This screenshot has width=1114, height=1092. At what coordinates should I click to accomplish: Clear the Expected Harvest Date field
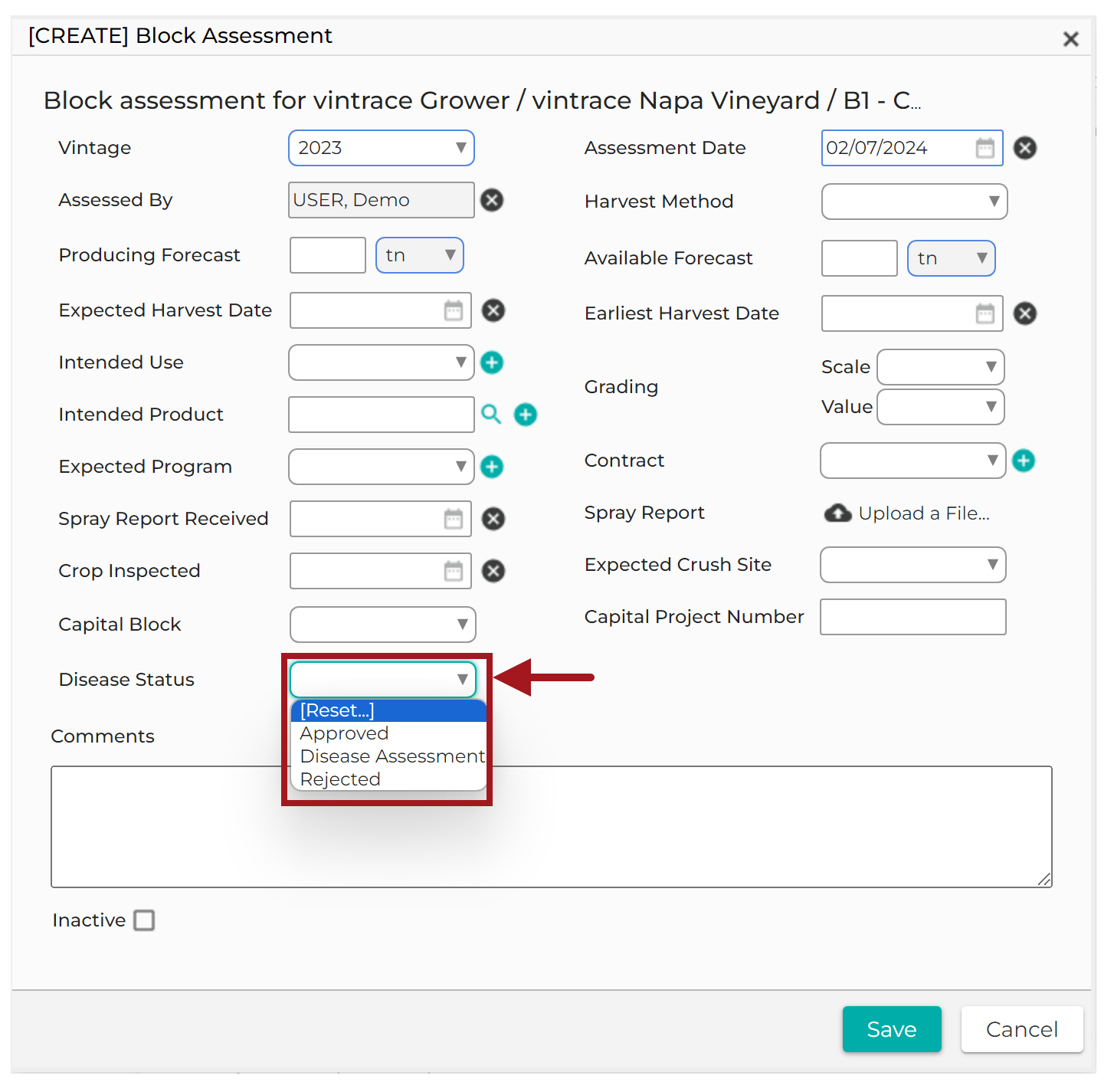click(x=493, y=310)
